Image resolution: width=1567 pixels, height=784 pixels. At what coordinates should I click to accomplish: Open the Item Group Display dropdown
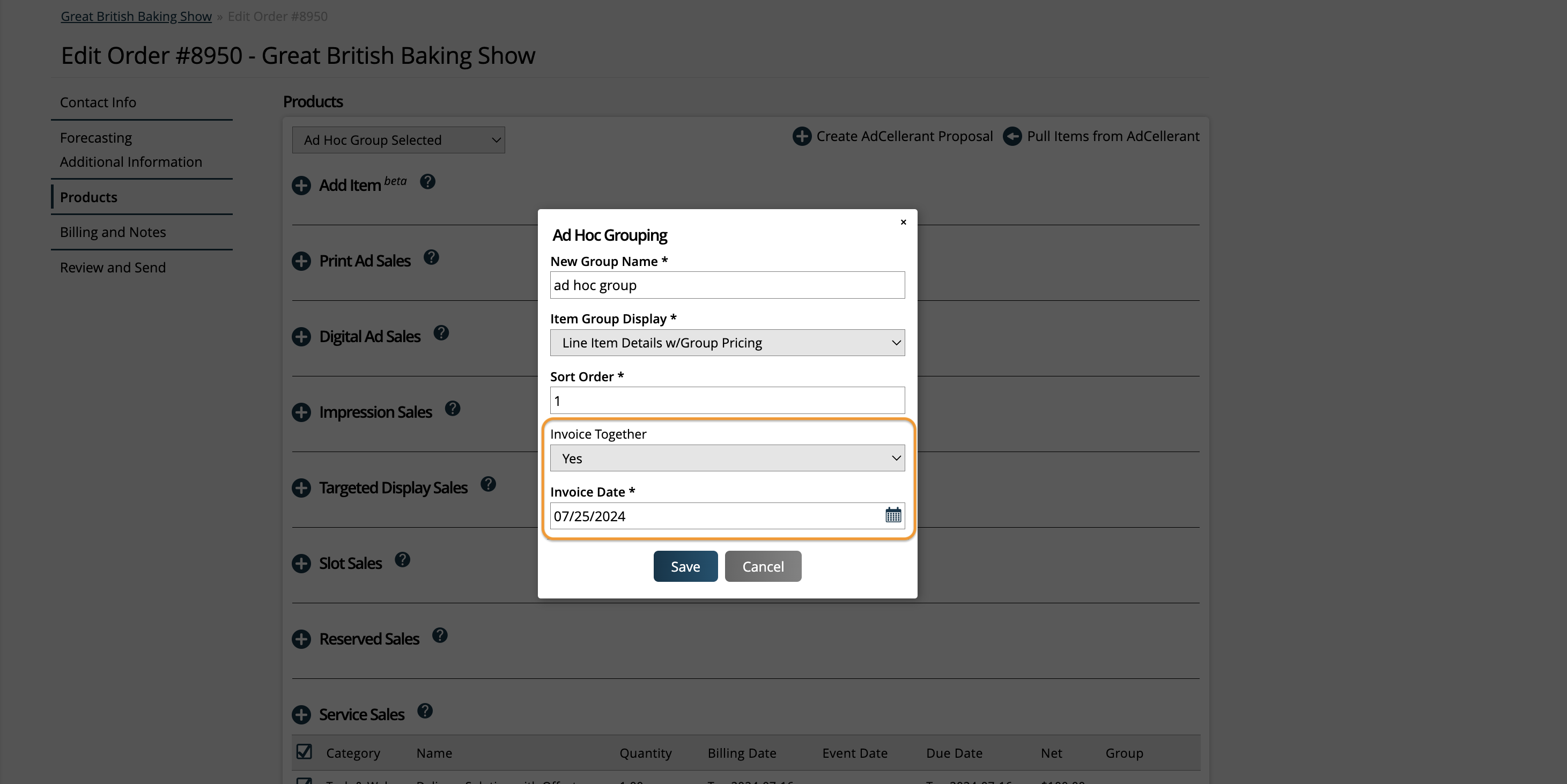coord(727,343)
